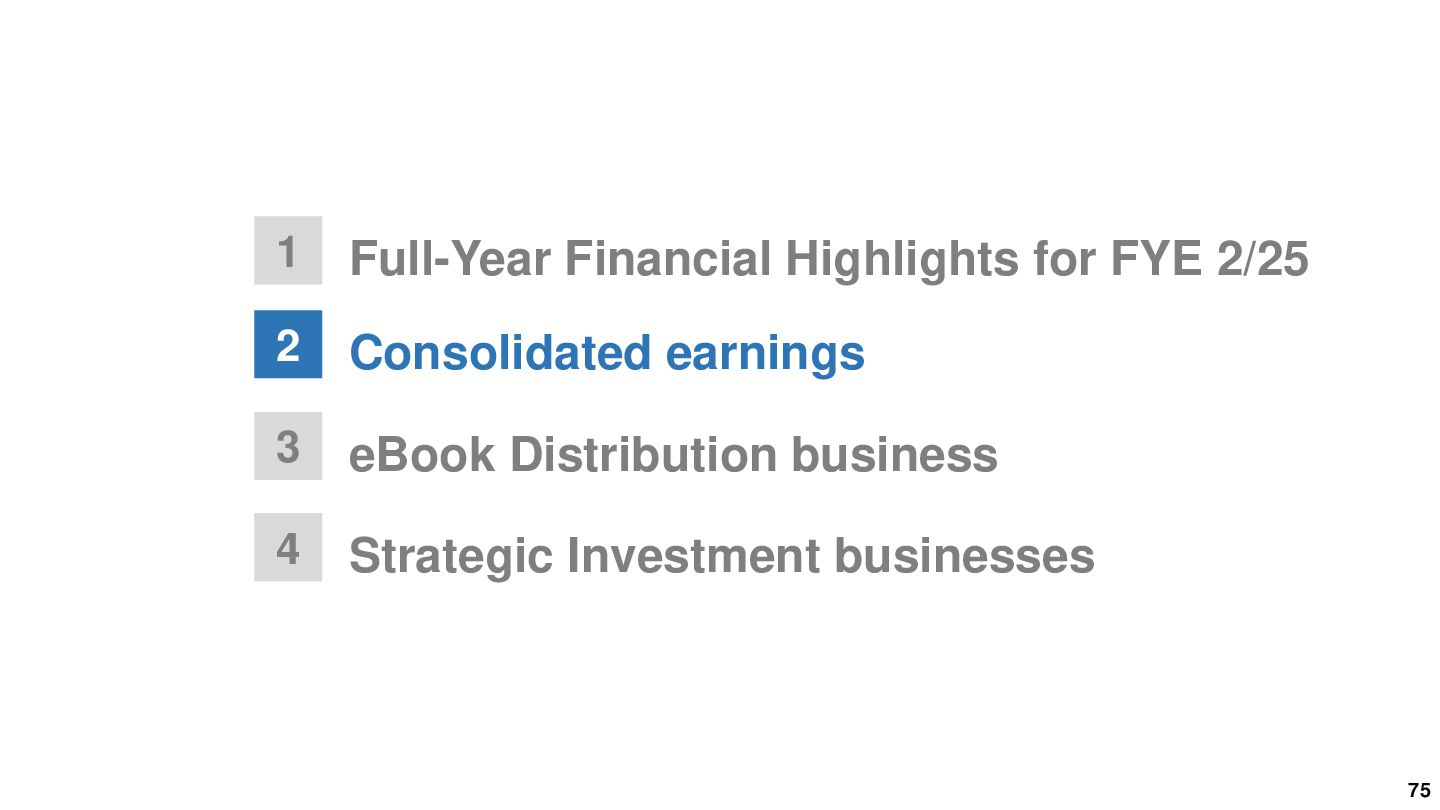Viewport: 1440px width, 810px height.
Task: Select the gray number 4 box
Action: 288,547
